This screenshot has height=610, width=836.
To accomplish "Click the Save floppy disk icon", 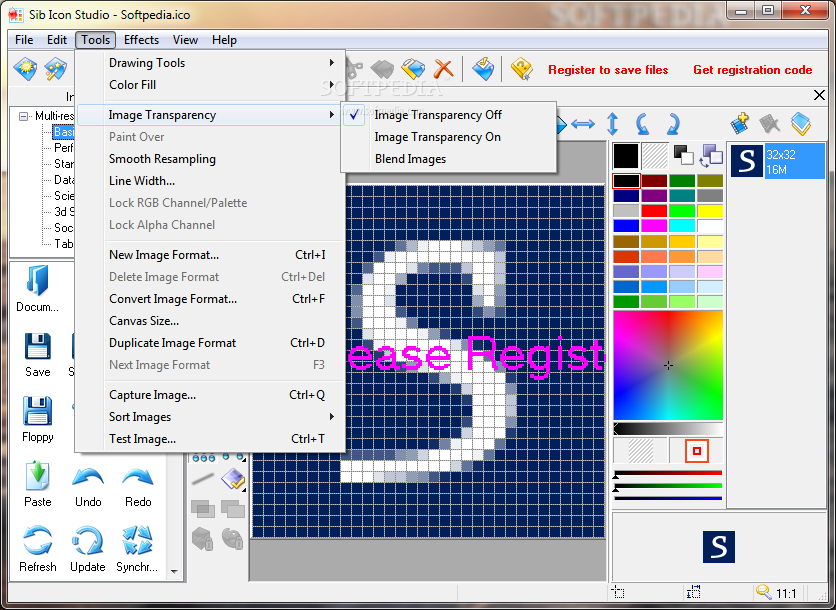I will click(x=38, y=347).
